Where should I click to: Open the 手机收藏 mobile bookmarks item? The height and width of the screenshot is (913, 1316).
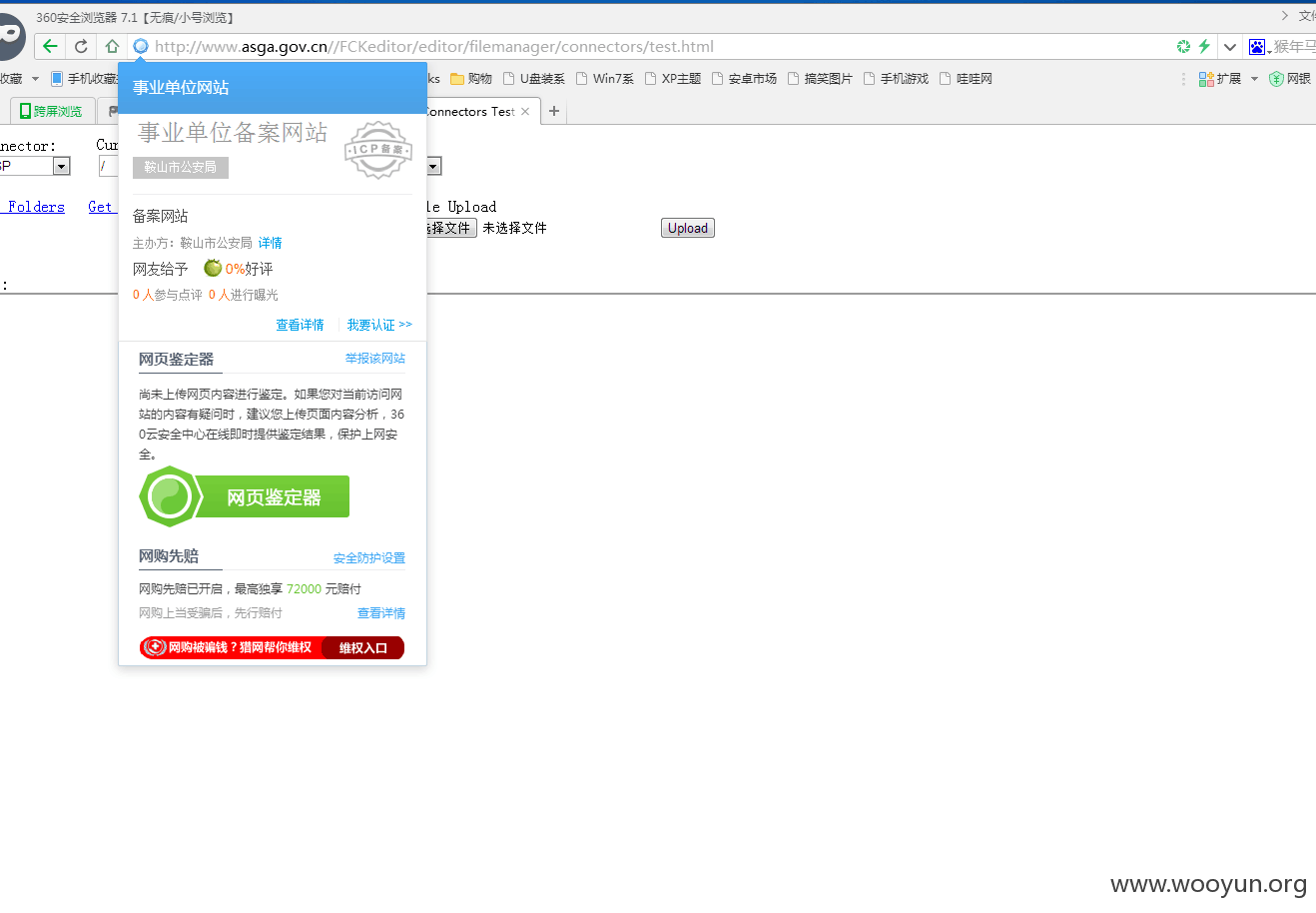(x=84, y=79)
